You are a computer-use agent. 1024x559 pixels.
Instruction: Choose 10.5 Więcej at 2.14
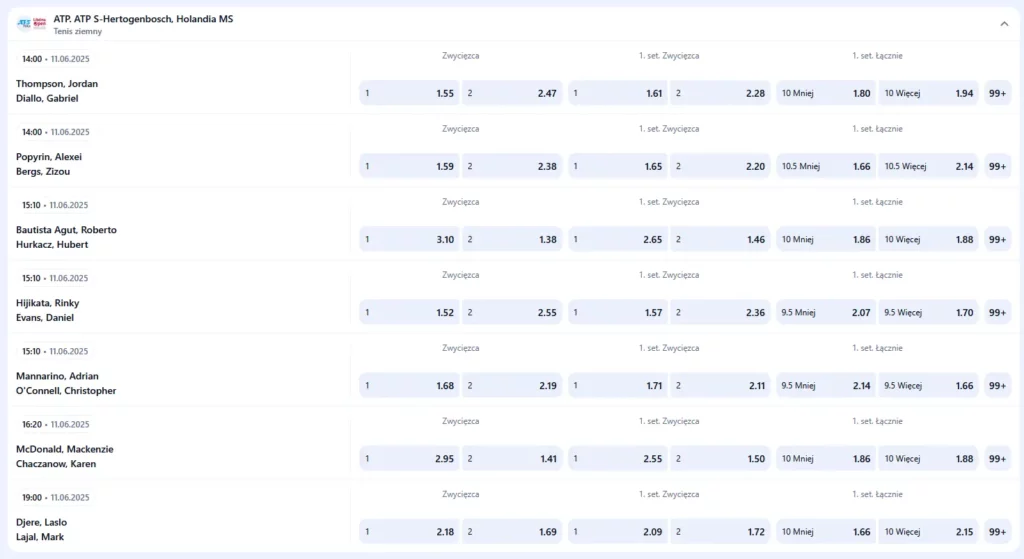click(928, 166)
